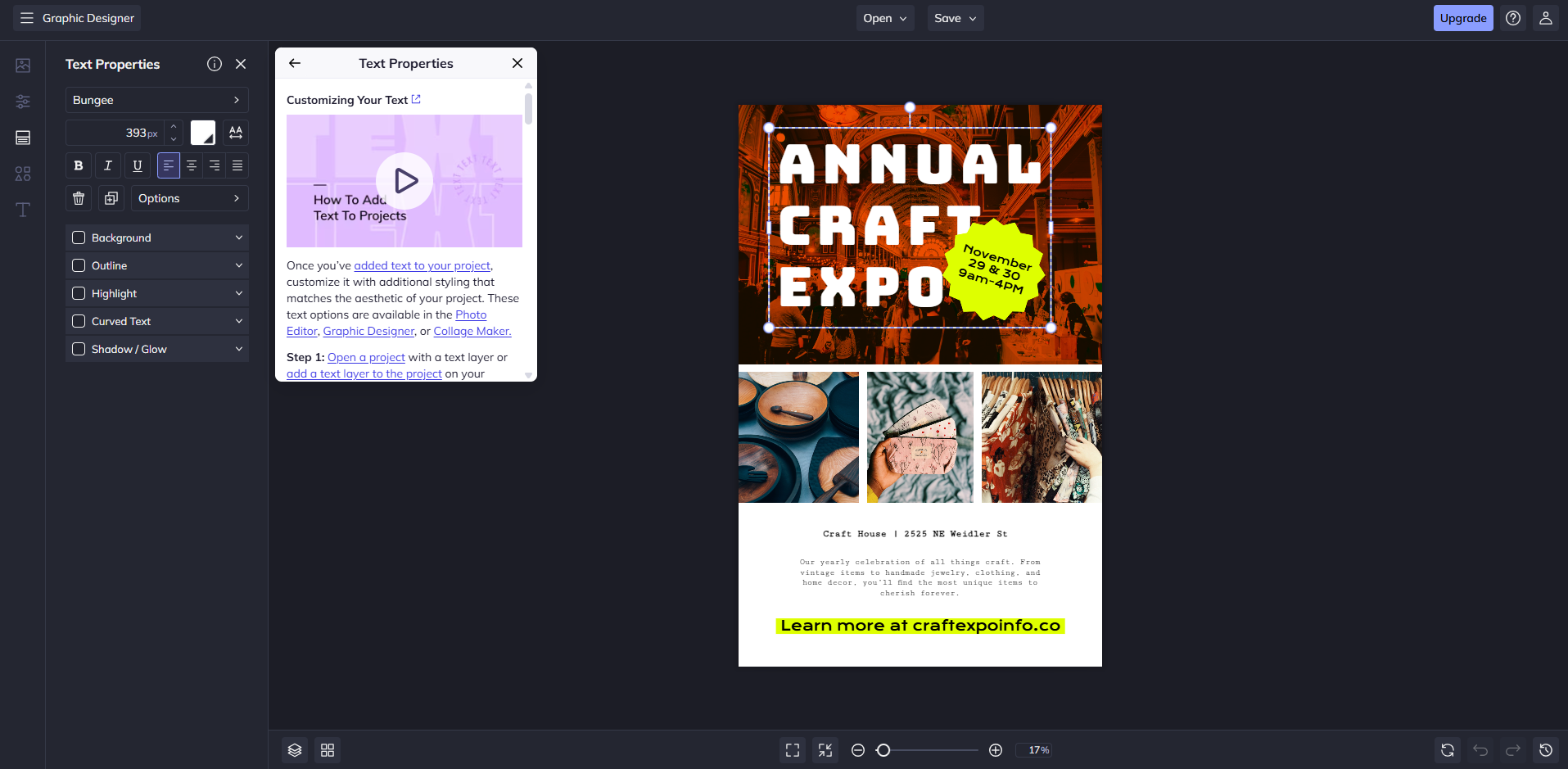Justify the text alignment
1568x769 pixels.
[x=237, y=165]
